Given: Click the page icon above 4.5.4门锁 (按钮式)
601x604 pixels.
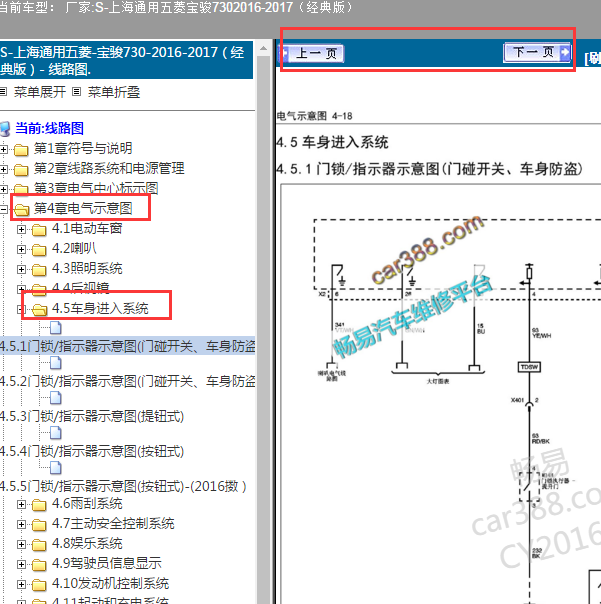Looking at the screenshot, I should 56,433.
